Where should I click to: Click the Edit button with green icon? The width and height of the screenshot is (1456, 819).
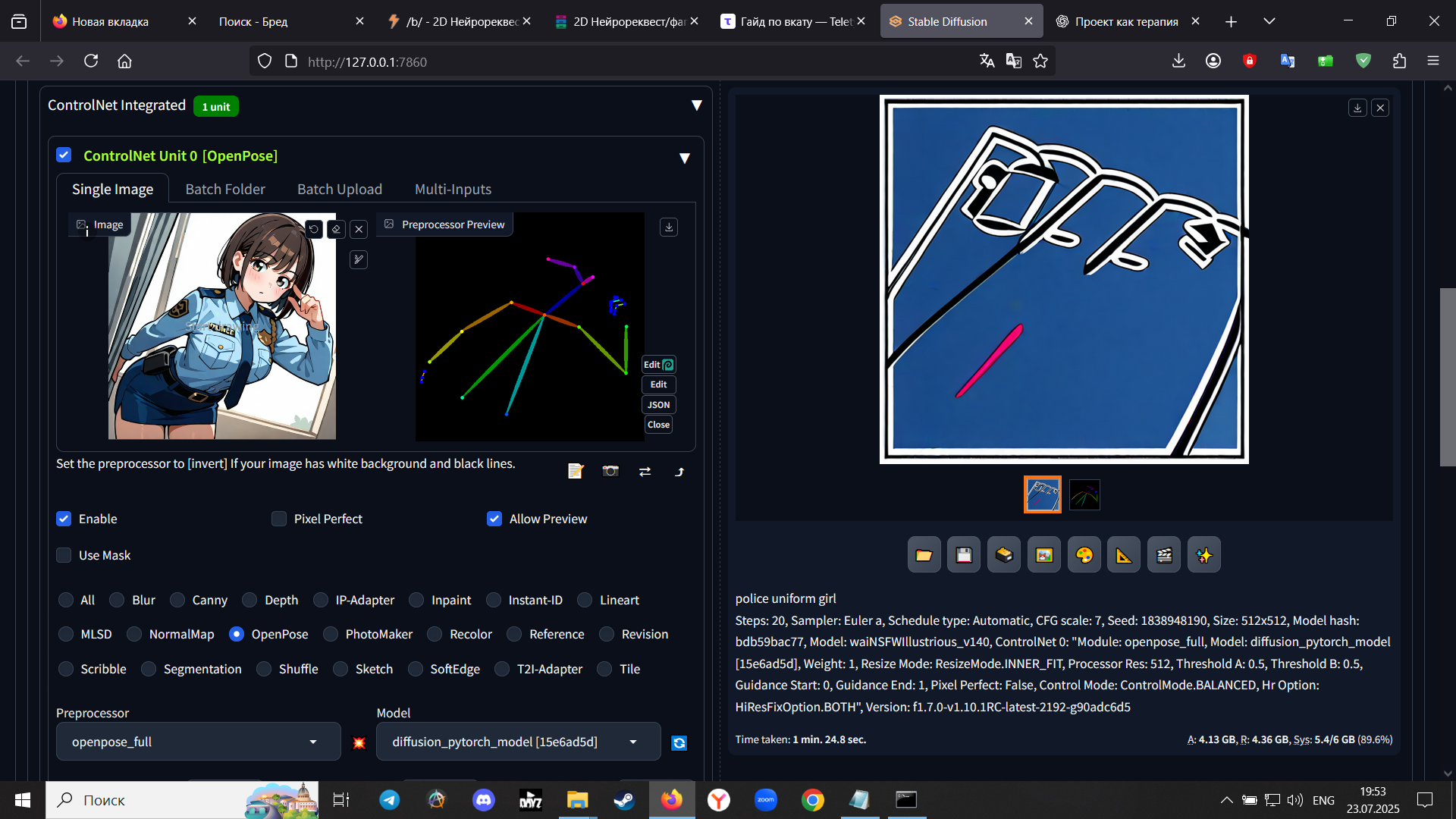[658, 365]
